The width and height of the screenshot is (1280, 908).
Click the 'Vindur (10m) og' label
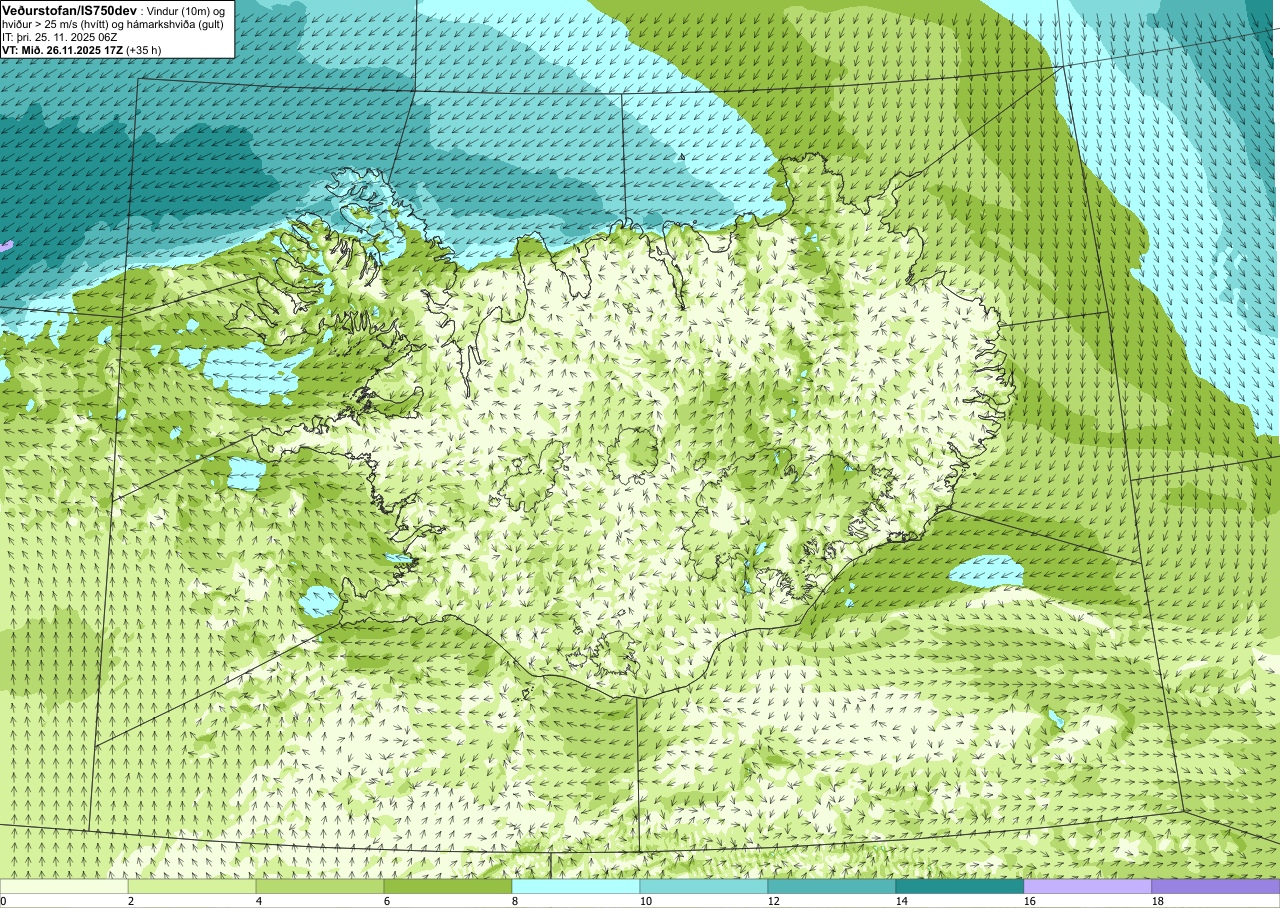[185, 10]
